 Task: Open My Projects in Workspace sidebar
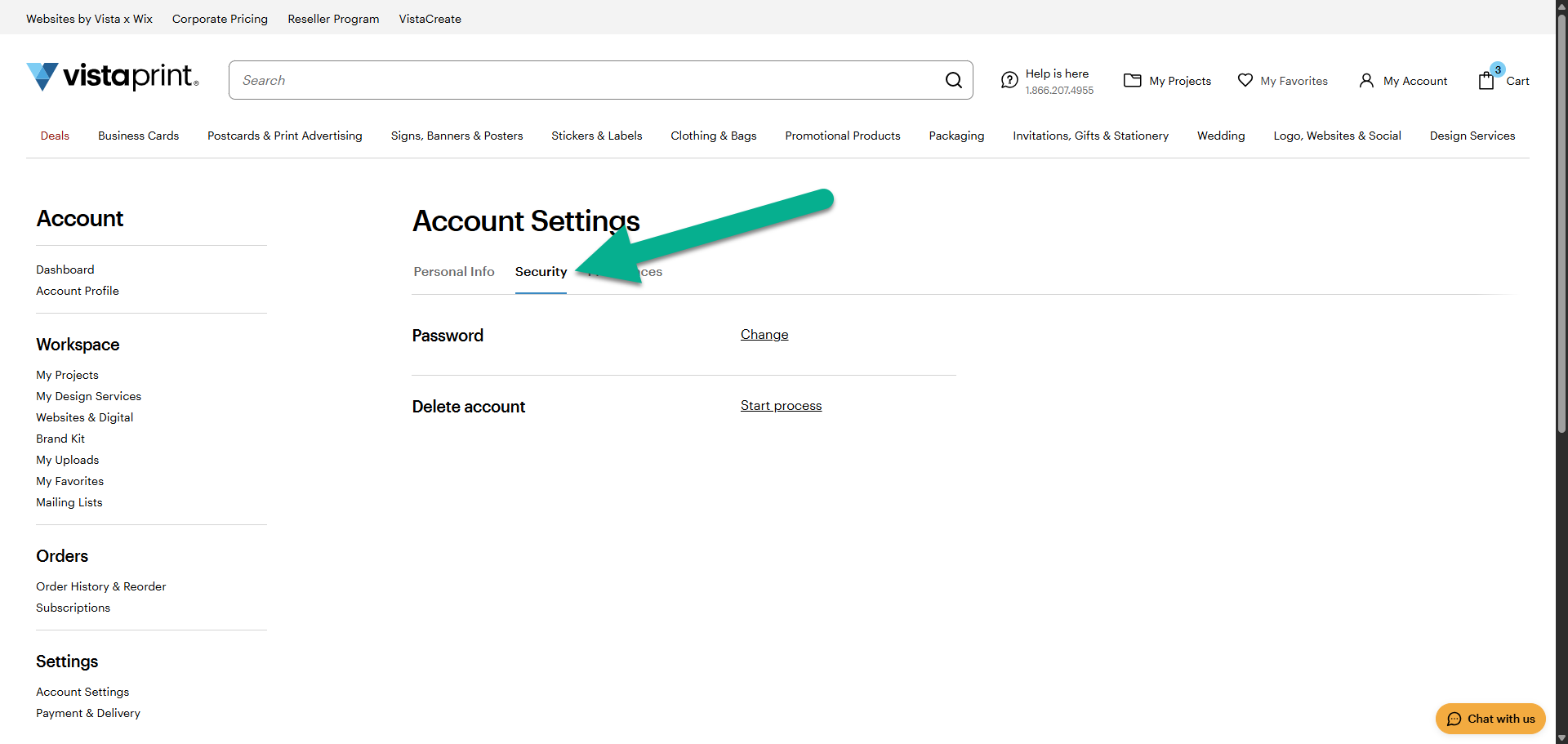(x=67, y=375)
